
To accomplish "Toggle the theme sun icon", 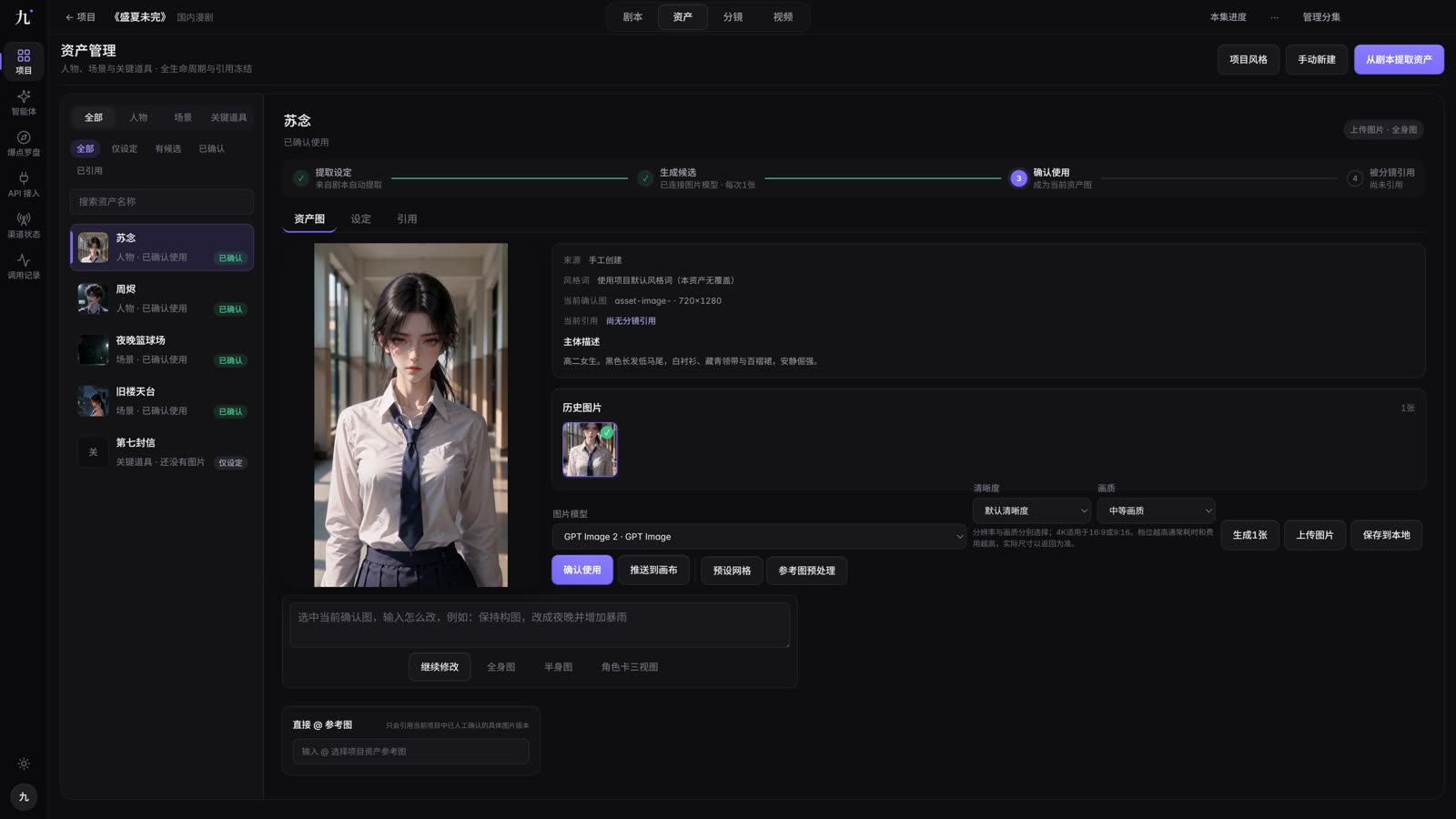I will (24, 763).
